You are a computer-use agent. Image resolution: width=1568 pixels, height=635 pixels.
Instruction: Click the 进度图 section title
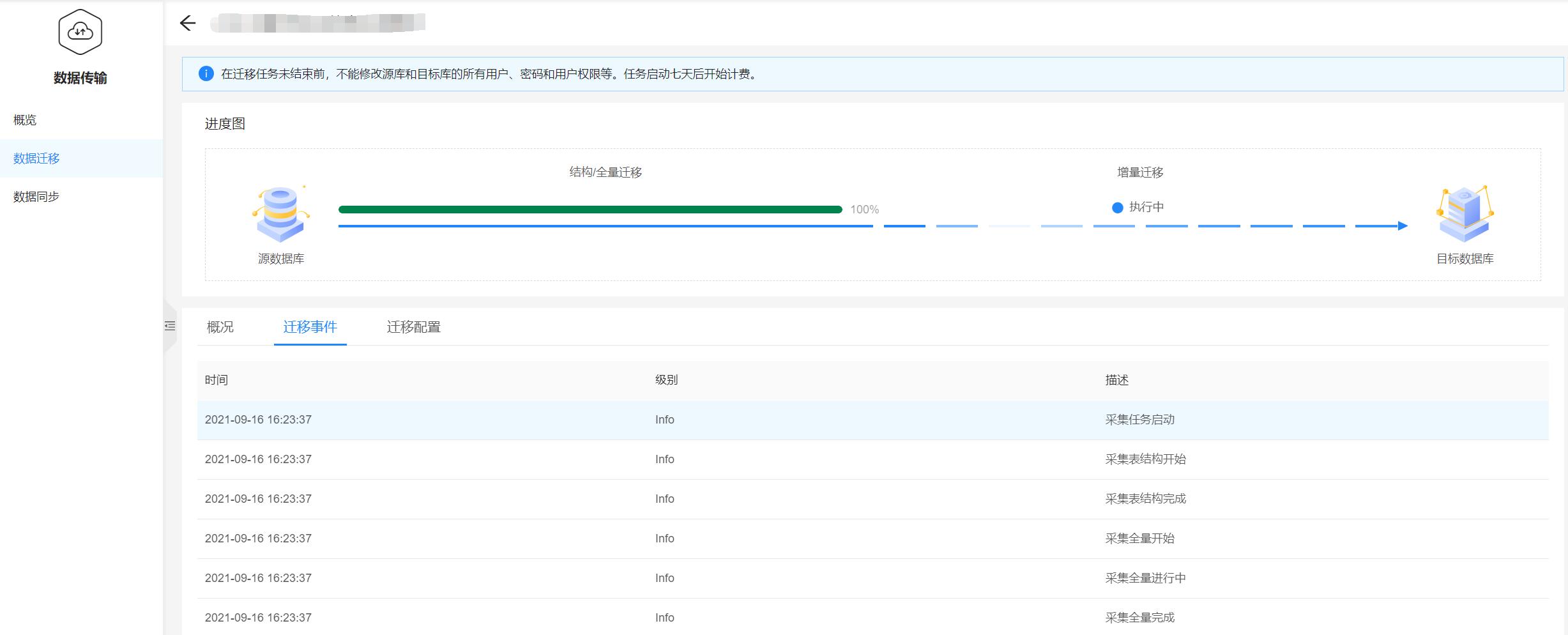coord(225,124)
